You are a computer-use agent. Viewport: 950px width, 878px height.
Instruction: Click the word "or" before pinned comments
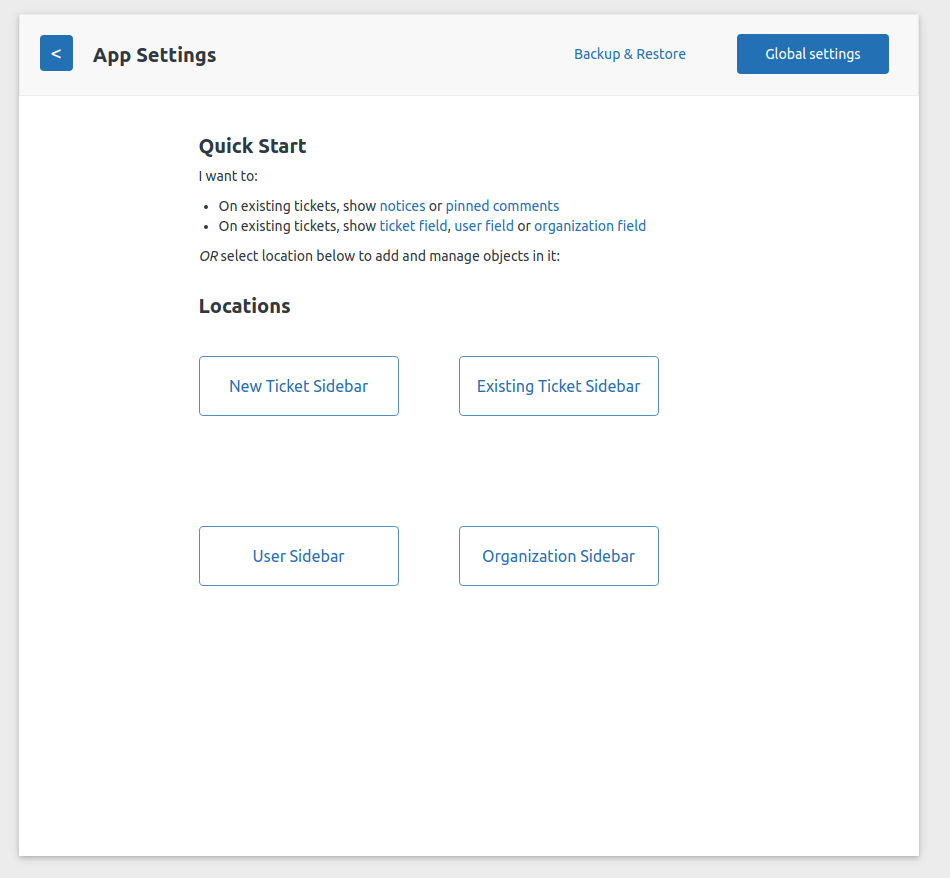[436, 206]
